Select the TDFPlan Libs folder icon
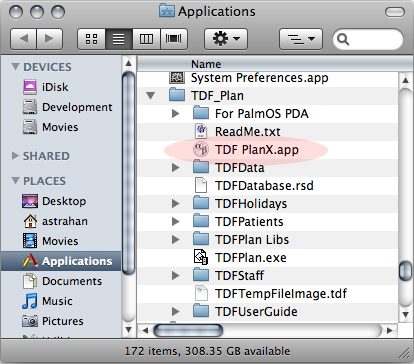The height and width of the screenshot is (364, 414). tap(201, 239)
